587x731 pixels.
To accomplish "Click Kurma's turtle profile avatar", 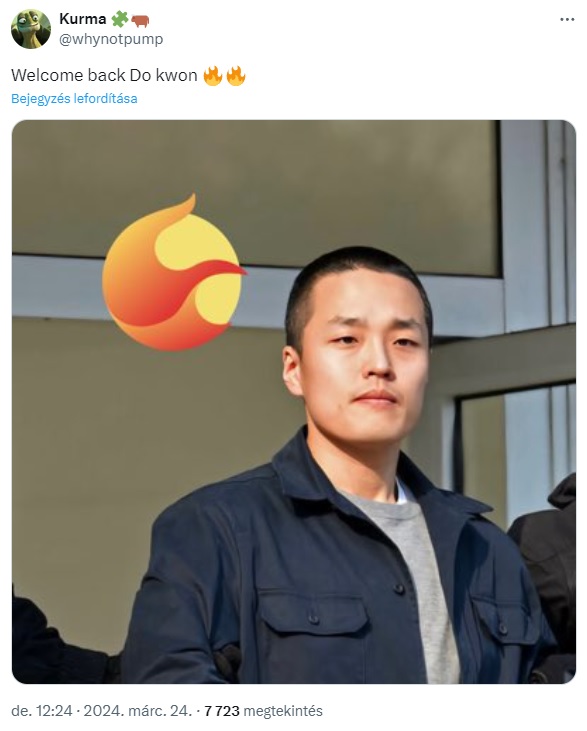I will click(31, 29).
